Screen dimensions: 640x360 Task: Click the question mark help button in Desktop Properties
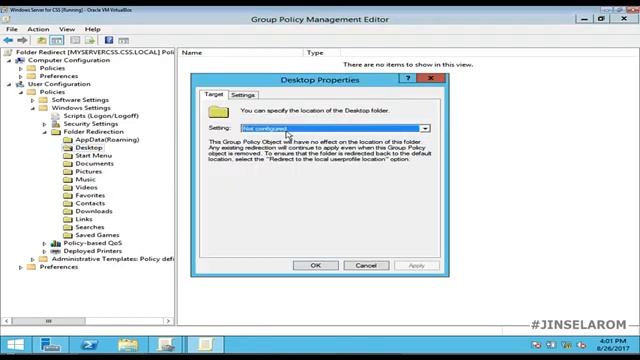408,78
